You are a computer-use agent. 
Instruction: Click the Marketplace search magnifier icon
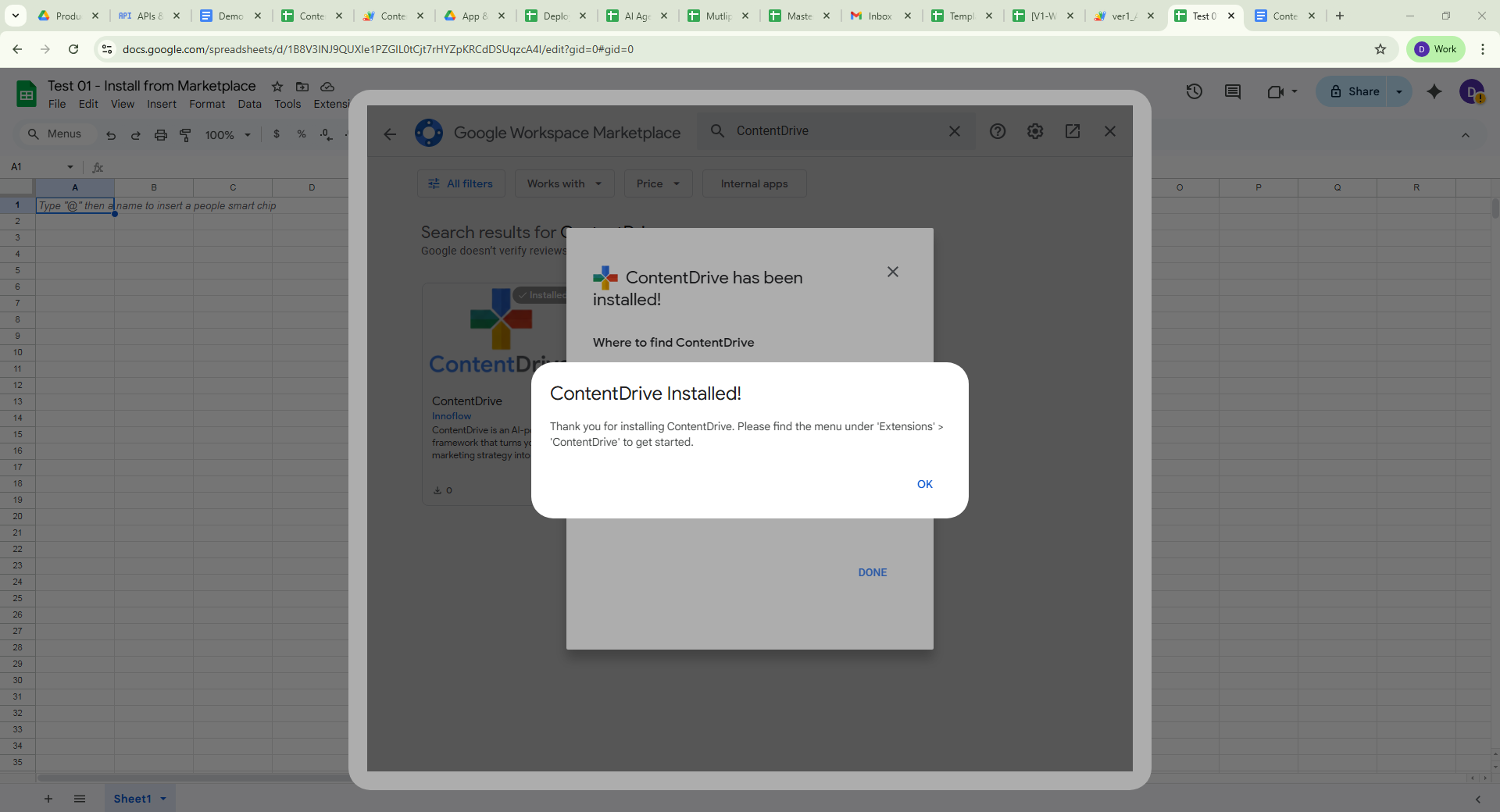click(717, 130)
